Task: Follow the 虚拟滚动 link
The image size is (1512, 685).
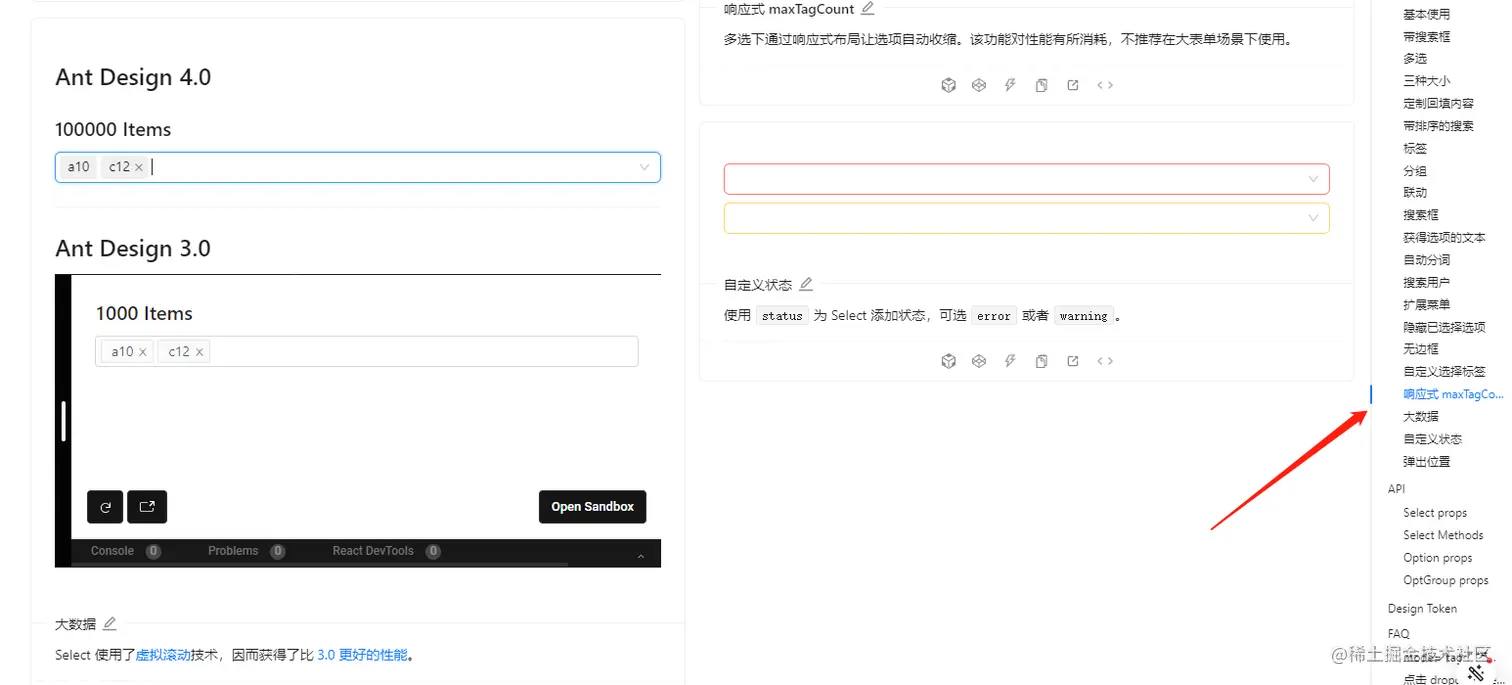Action: 163,655
